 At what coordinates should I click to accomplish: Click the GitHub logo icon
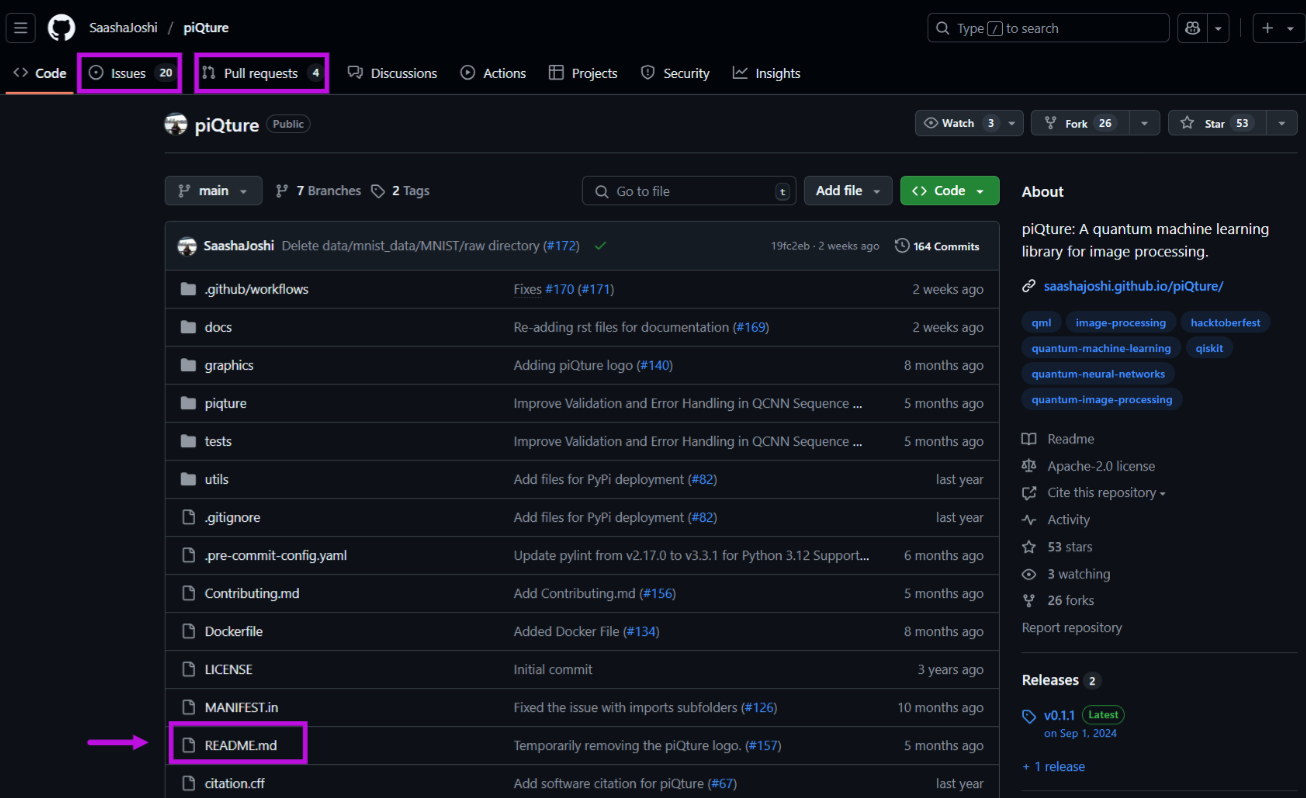pos(61,28)
